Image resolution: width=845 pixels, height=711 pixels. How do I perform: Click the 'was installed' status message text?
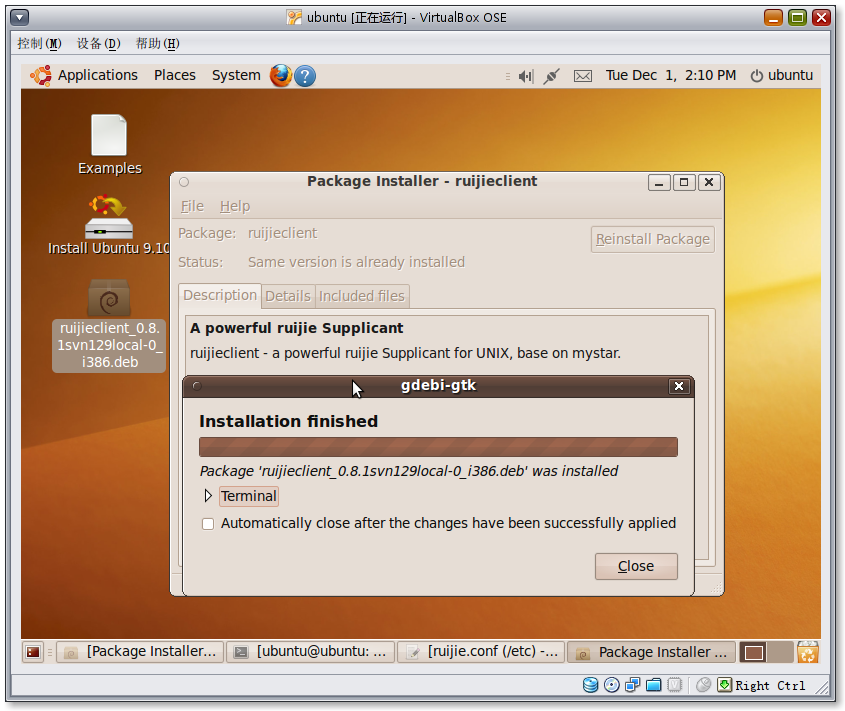coord(408,471)
